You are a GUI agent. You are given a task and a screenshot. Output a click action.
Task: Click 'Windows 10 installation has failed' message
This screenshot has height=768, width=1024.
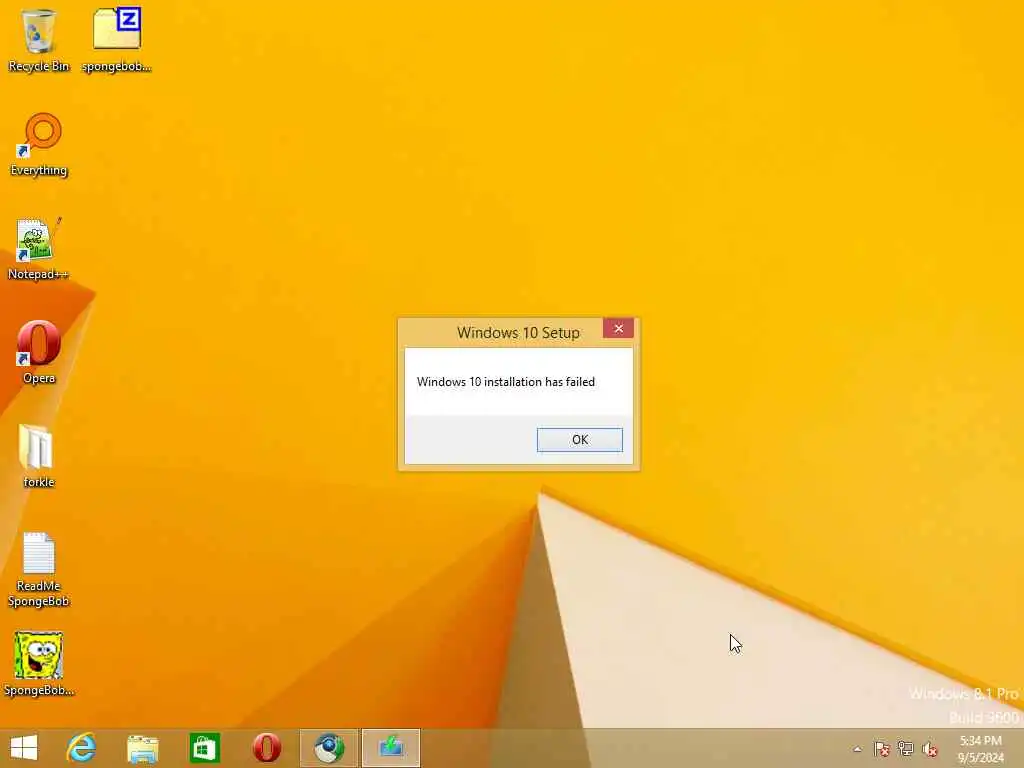point(505,381)
